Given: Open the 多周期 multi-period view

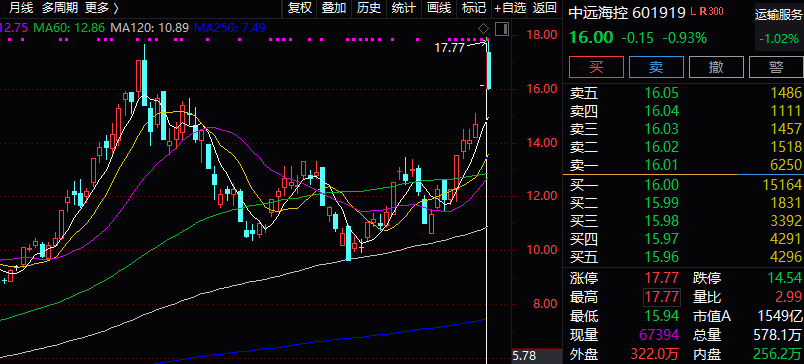Looking at the screenshot, I should pos(60,8).
